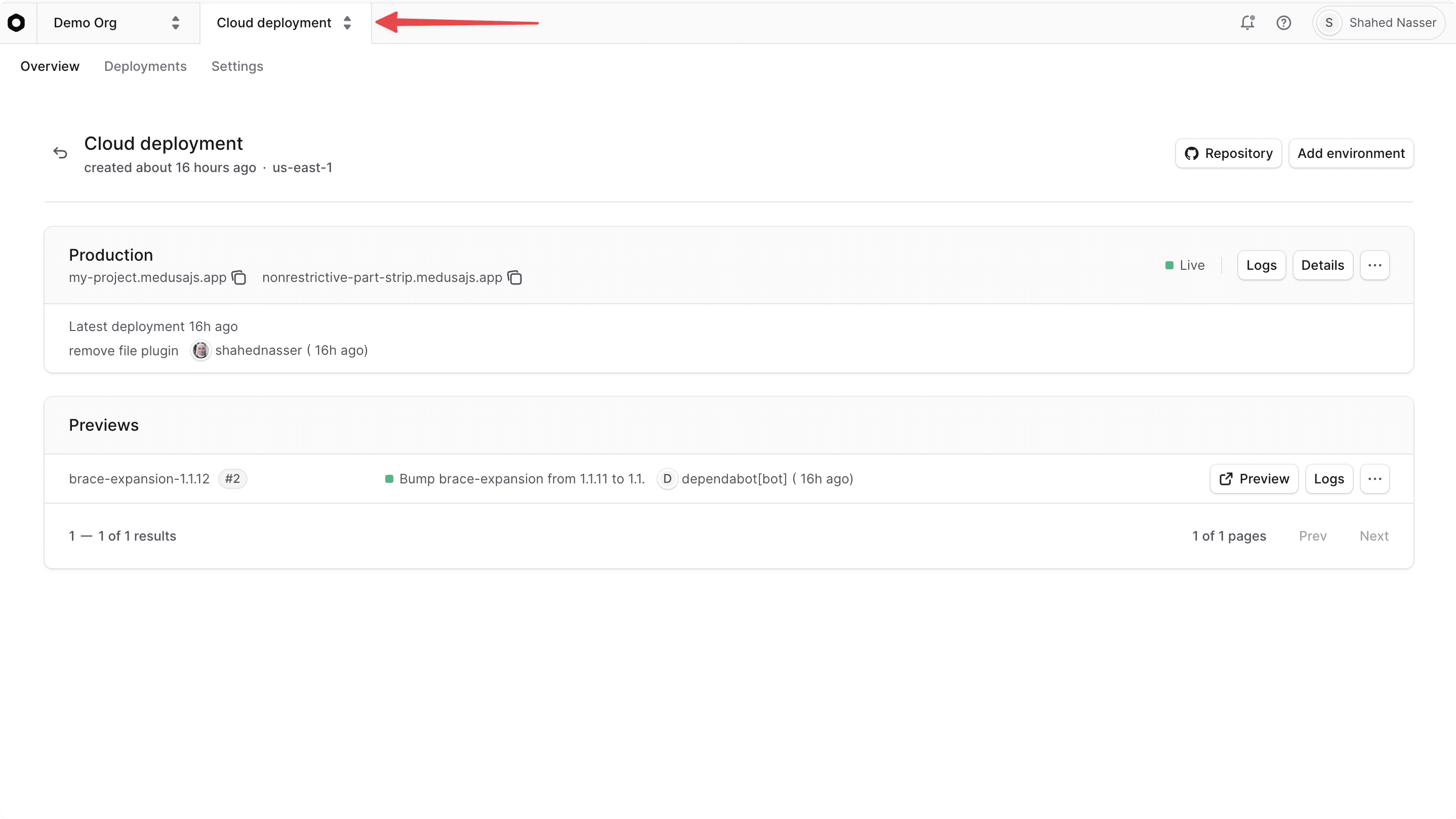The height and width of the screenshot is (819, 1456).
Task: Click the Previews section heading
Action: [103, 425]
